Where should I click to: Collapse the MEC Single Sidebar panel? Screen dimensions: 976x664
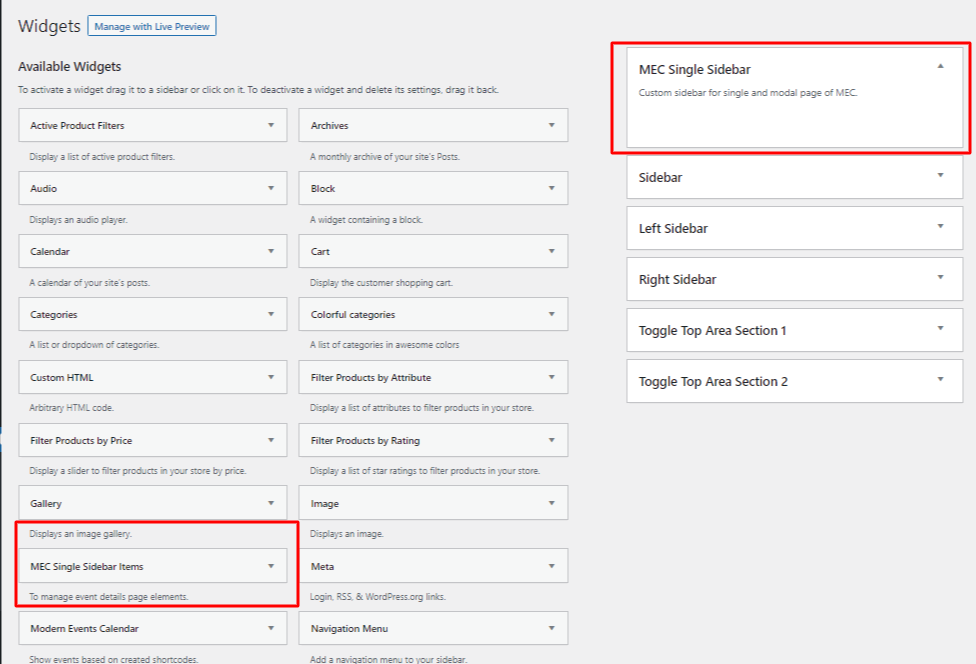coord(940,66)
